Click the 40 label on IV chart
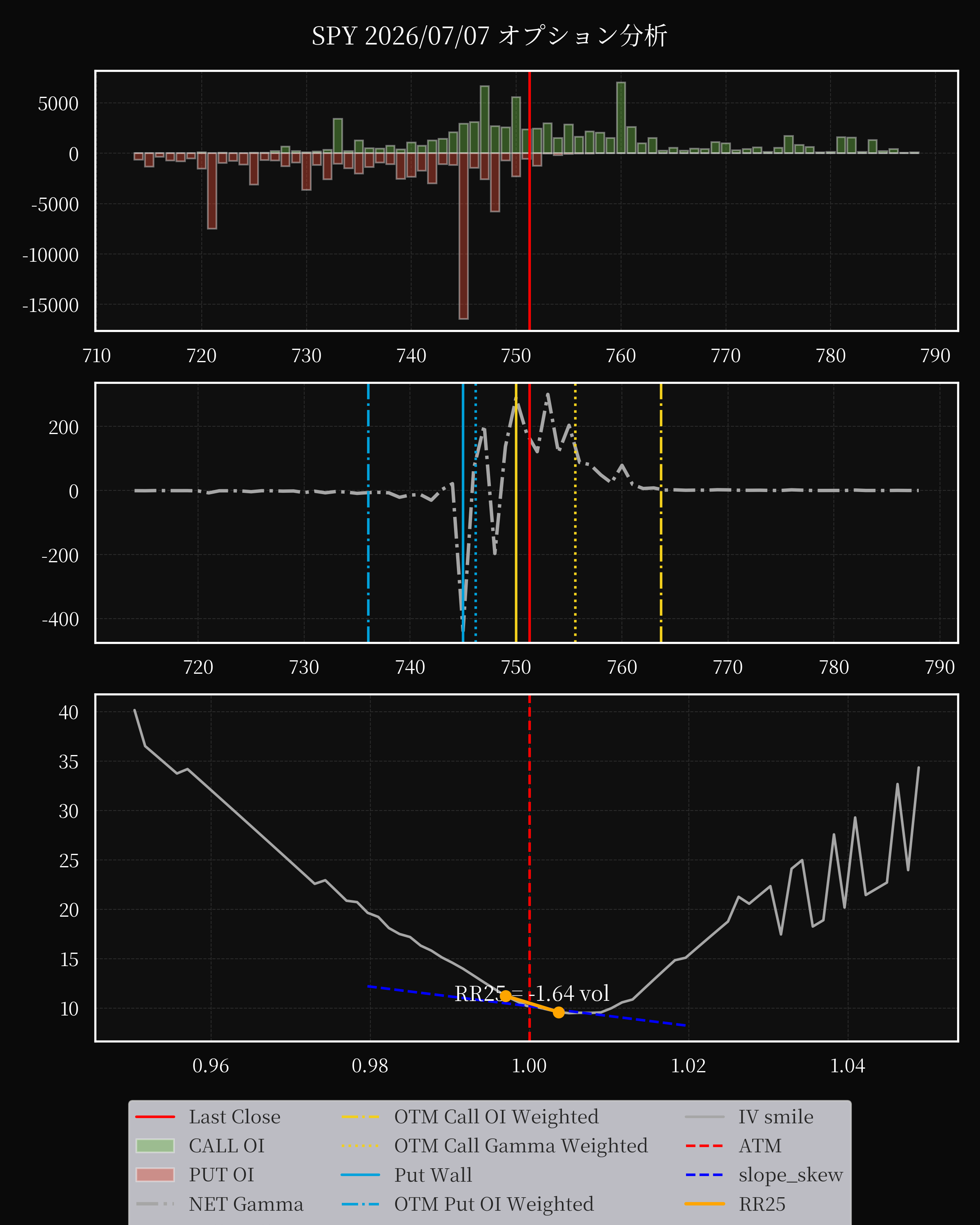This screenshot has height=1225, width=980. (69, 712)
